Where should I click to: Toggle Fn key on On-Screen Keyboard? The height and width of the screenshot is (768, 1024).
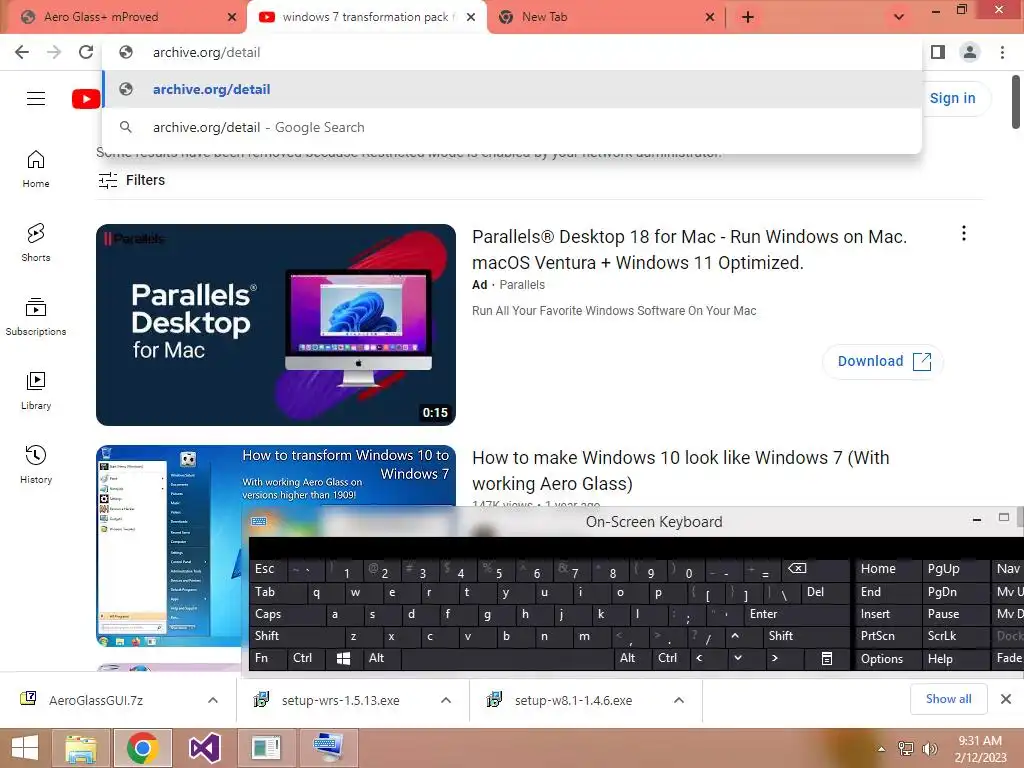coord(268,658)
